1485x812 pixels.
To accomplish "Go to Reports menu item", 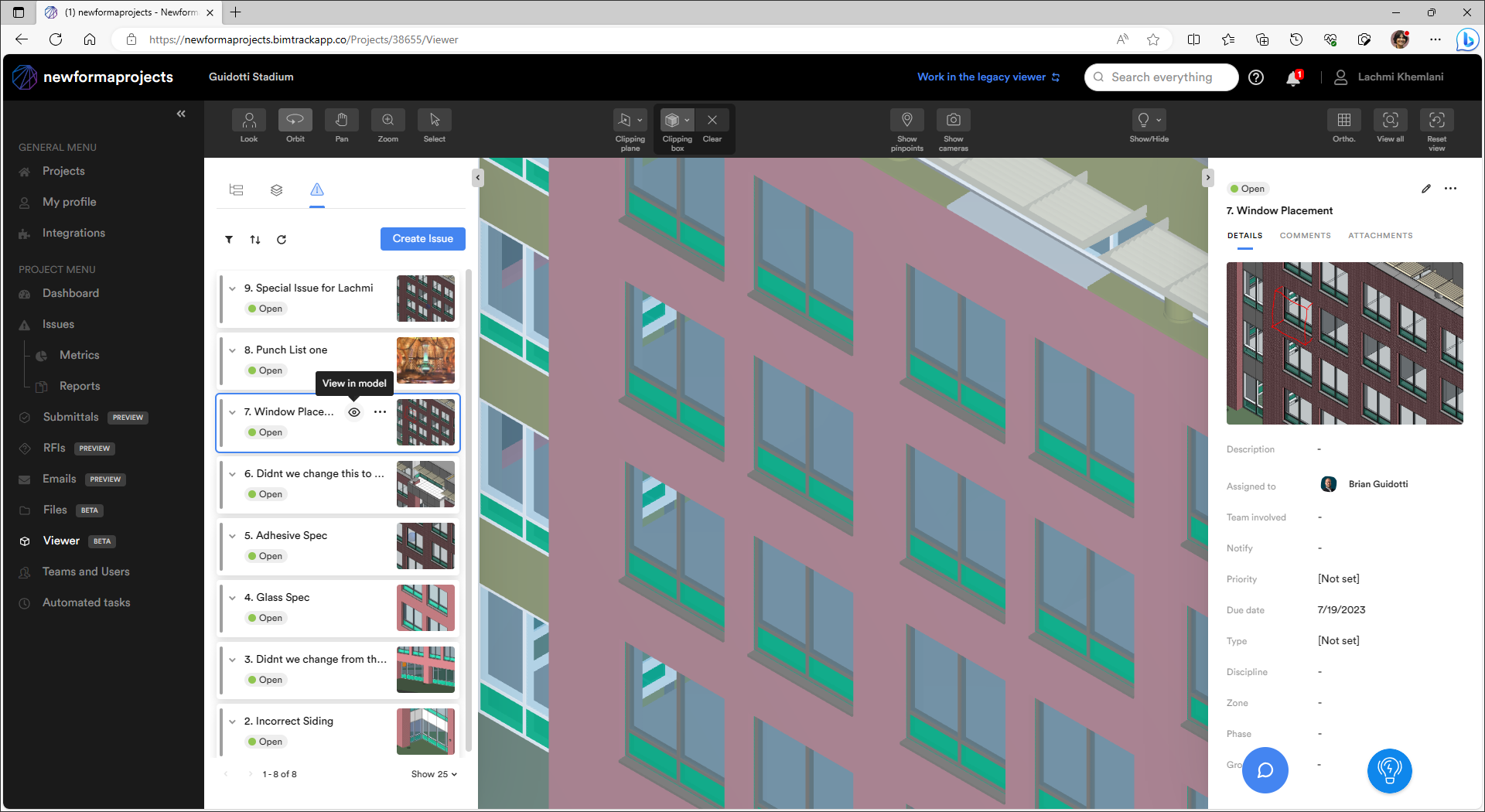I will point(80,387).
